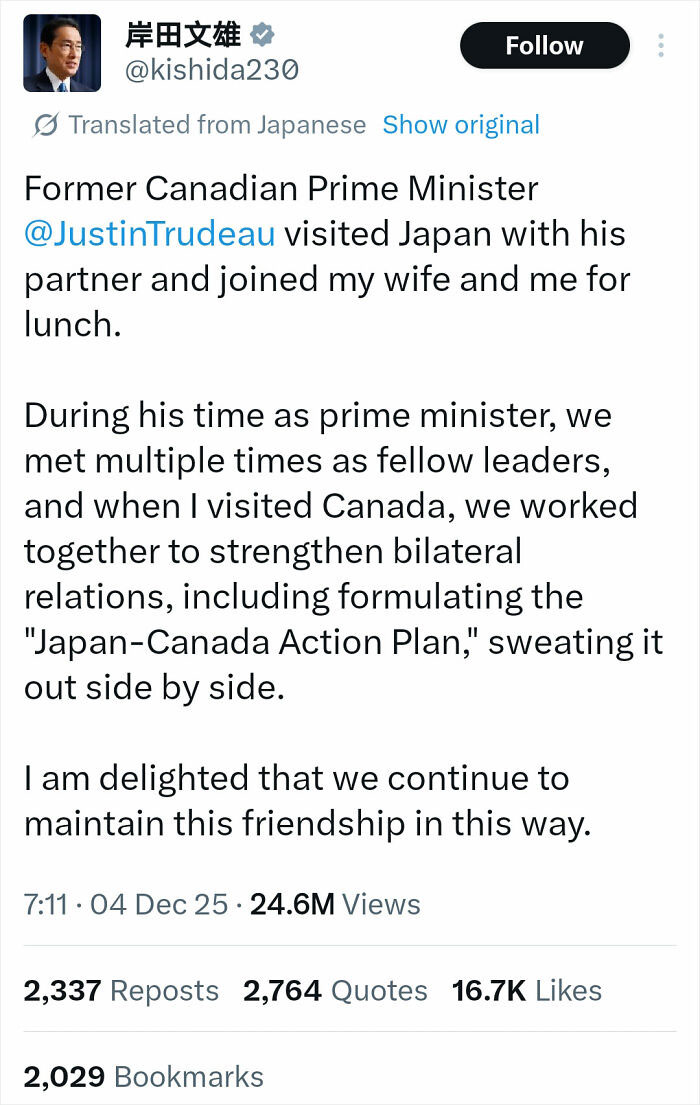
Task: Open the 2,337 Reposts list
Action: click(x=121, y=990)
